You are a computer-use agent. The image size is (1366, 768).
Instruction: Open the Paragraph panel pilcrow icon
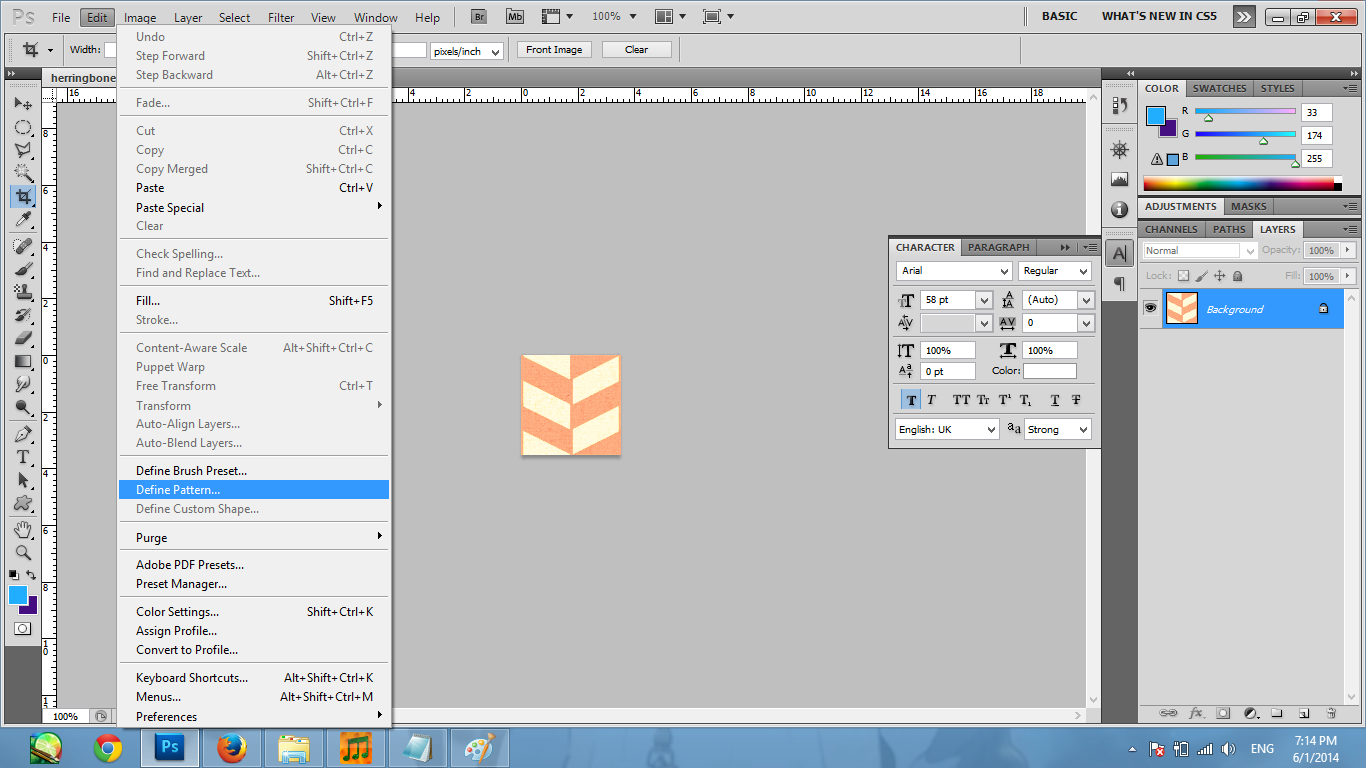click(x=1120, y=284)
